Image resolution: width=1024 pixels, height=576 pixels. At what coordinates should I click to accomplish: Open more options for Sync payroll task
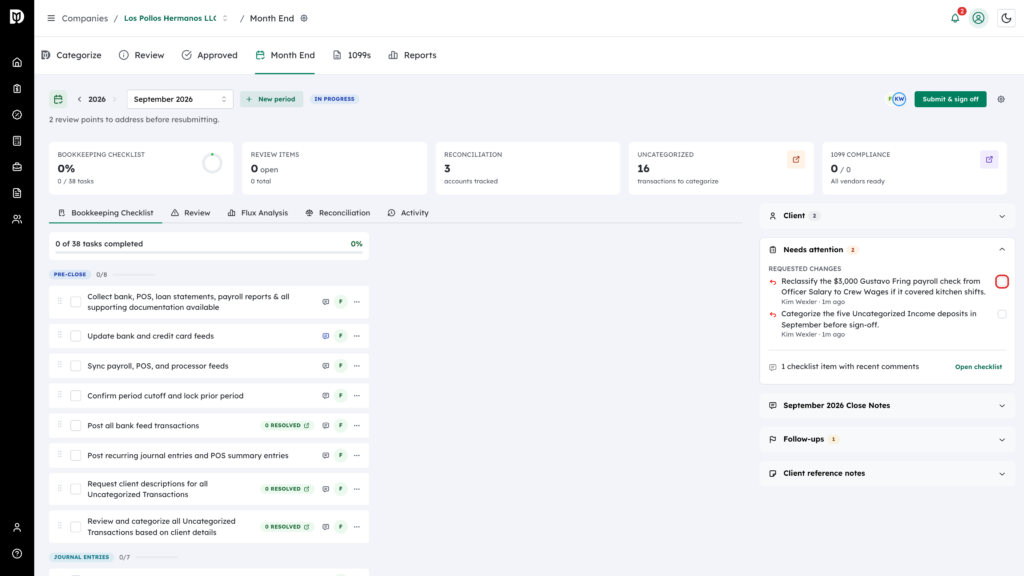click(x=357, y=366)
